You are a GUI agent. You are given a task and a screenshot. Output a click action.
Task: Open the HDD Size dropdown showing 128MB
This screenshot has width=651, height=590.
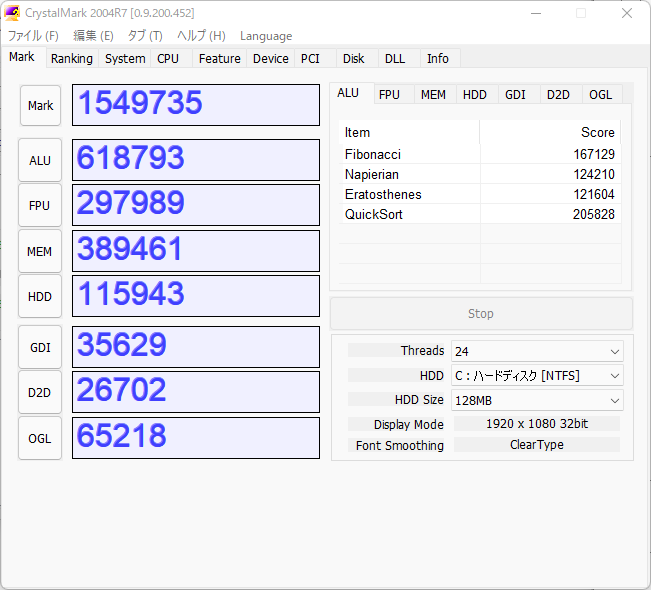(x=537, y=401)
